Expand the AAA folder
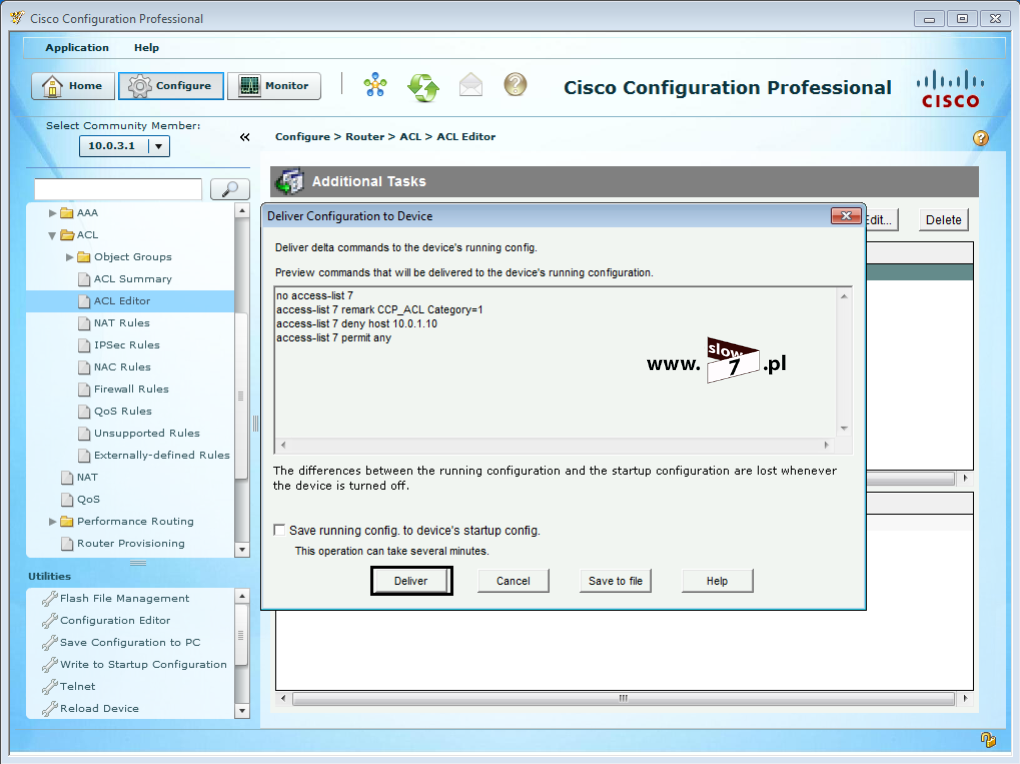Viewport: 1020px width, 764px height. pos(52,213)
